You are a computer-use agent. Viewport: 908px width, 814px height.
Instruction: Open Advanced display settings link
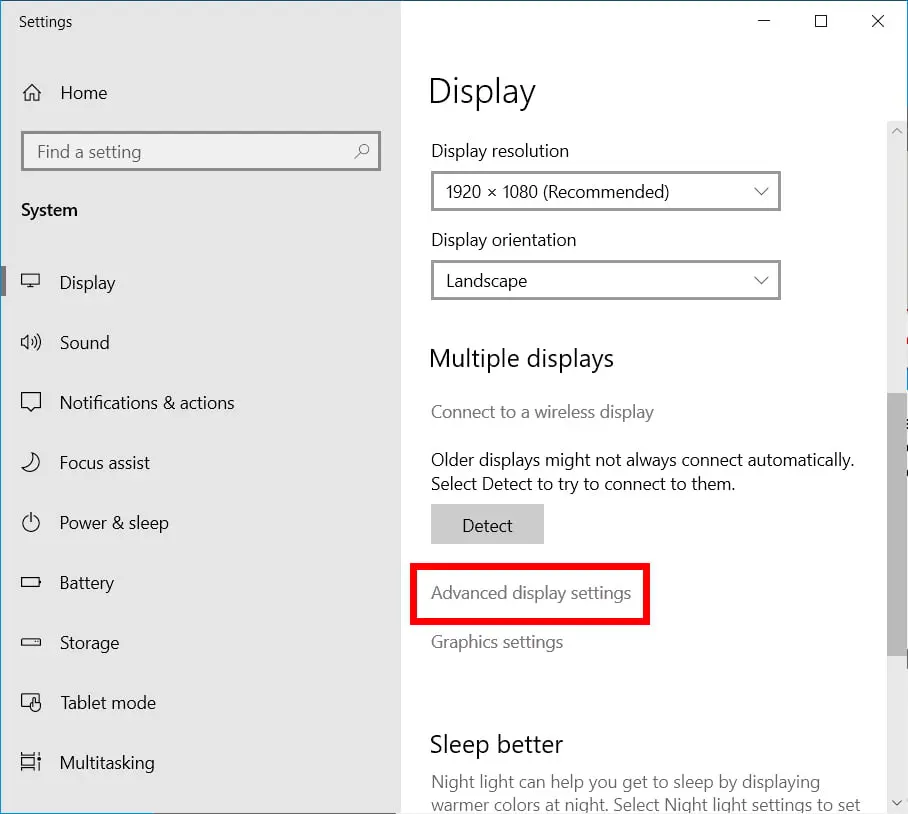click(x=530, y=593)
